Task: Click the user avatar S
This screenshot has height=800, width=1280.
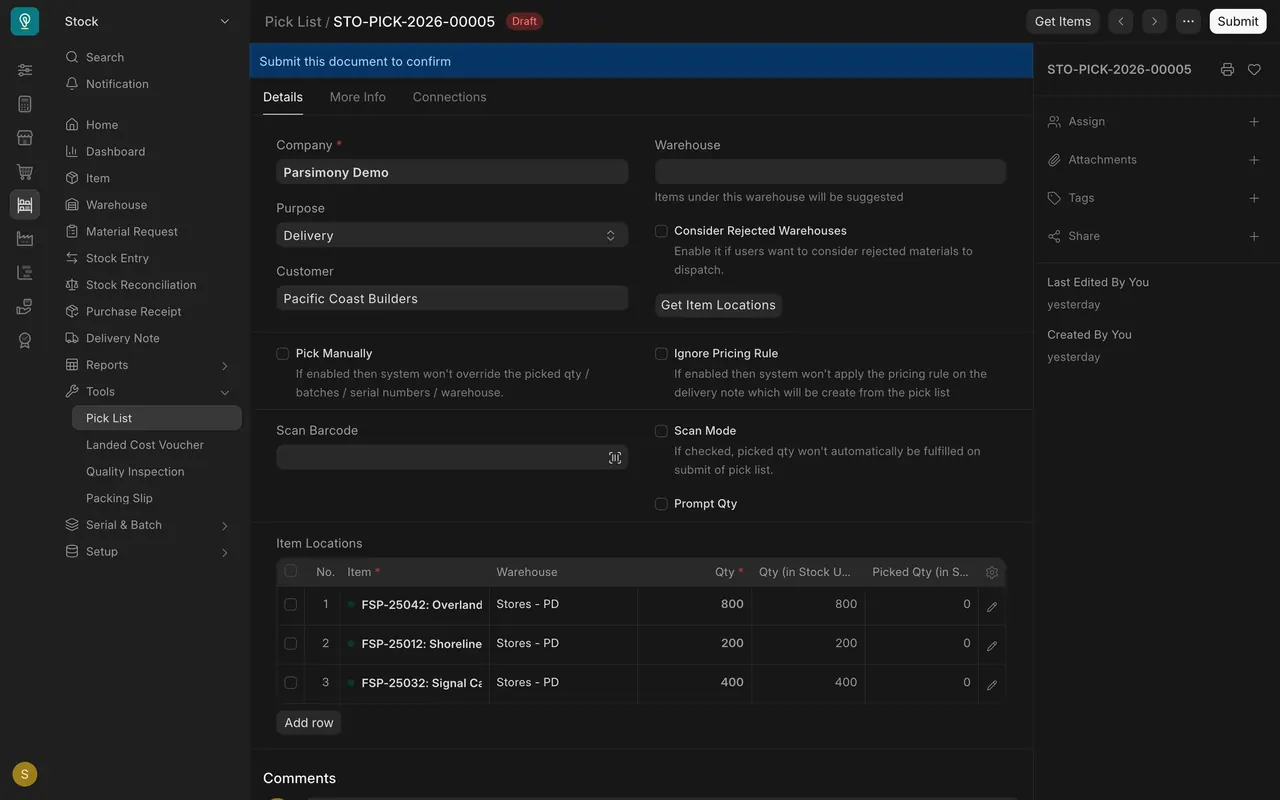Action: 25,774
